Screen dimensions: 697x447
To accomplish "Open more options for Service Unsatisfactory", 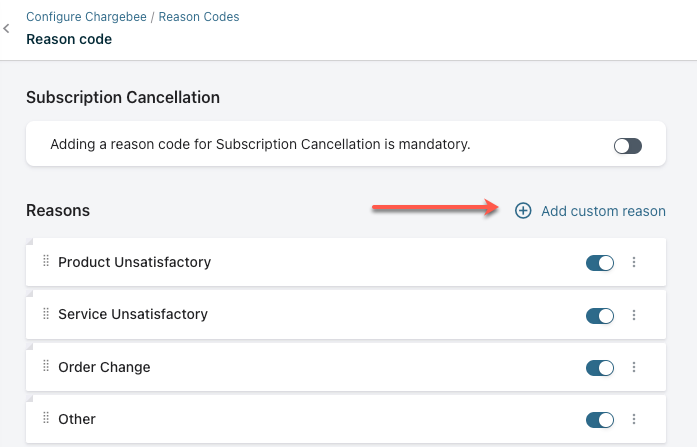I will 634,315.
